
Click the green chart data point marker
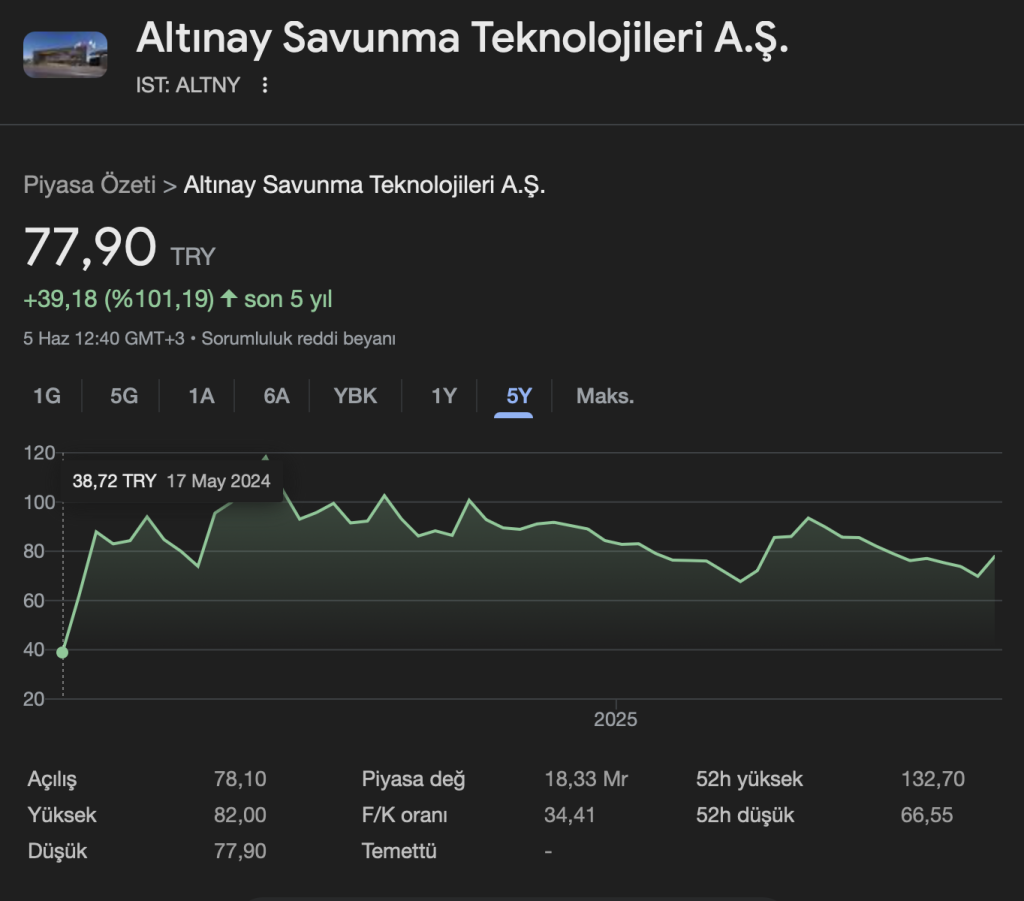point(63,652)
